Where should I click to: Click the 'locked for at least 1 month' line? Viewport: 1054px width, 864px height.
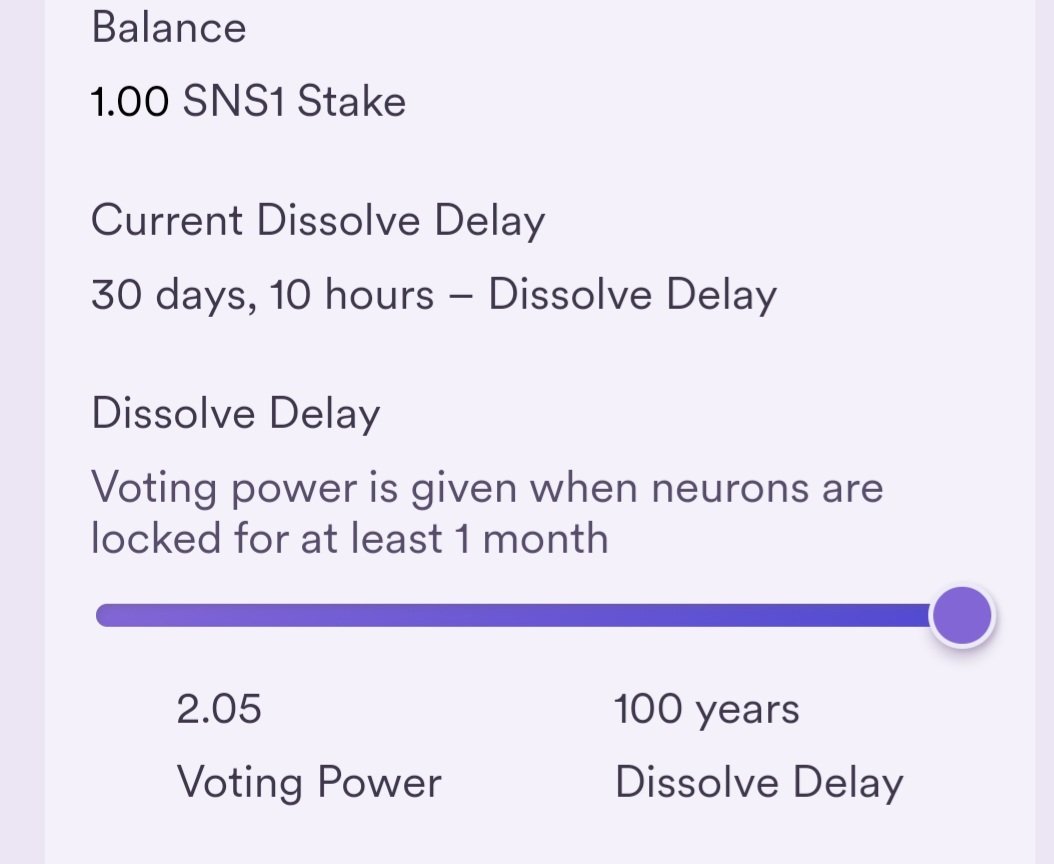click(x=350, y=539)
